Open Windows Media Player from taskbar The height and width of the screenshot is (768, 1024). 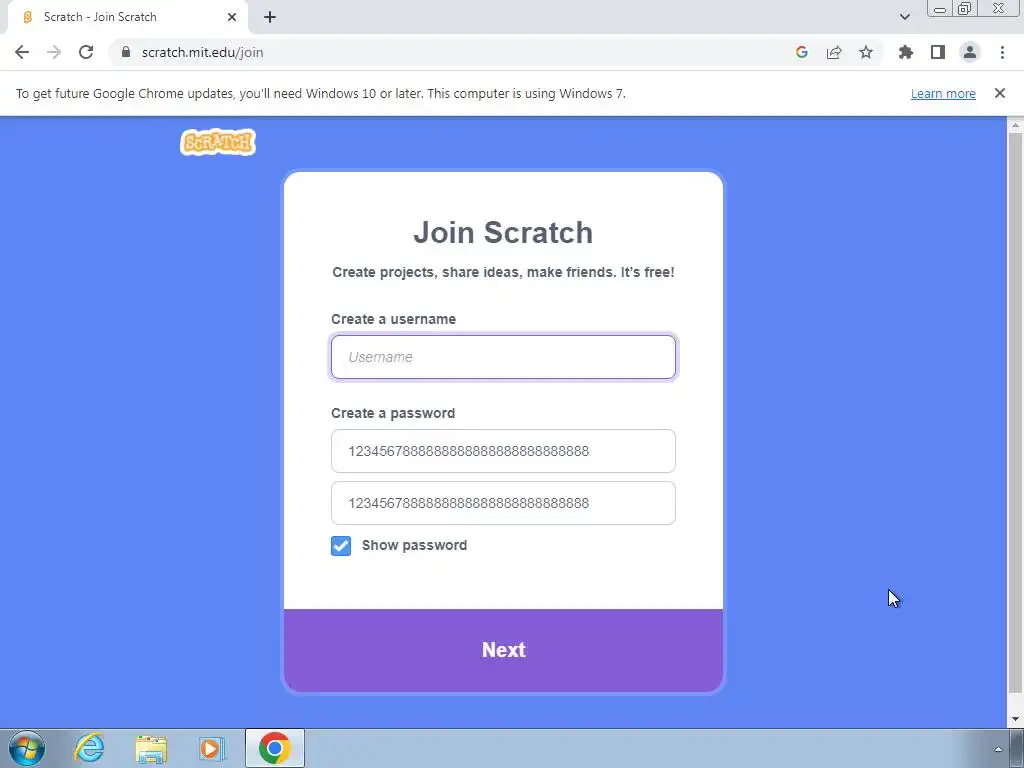(x=212, y=748)
